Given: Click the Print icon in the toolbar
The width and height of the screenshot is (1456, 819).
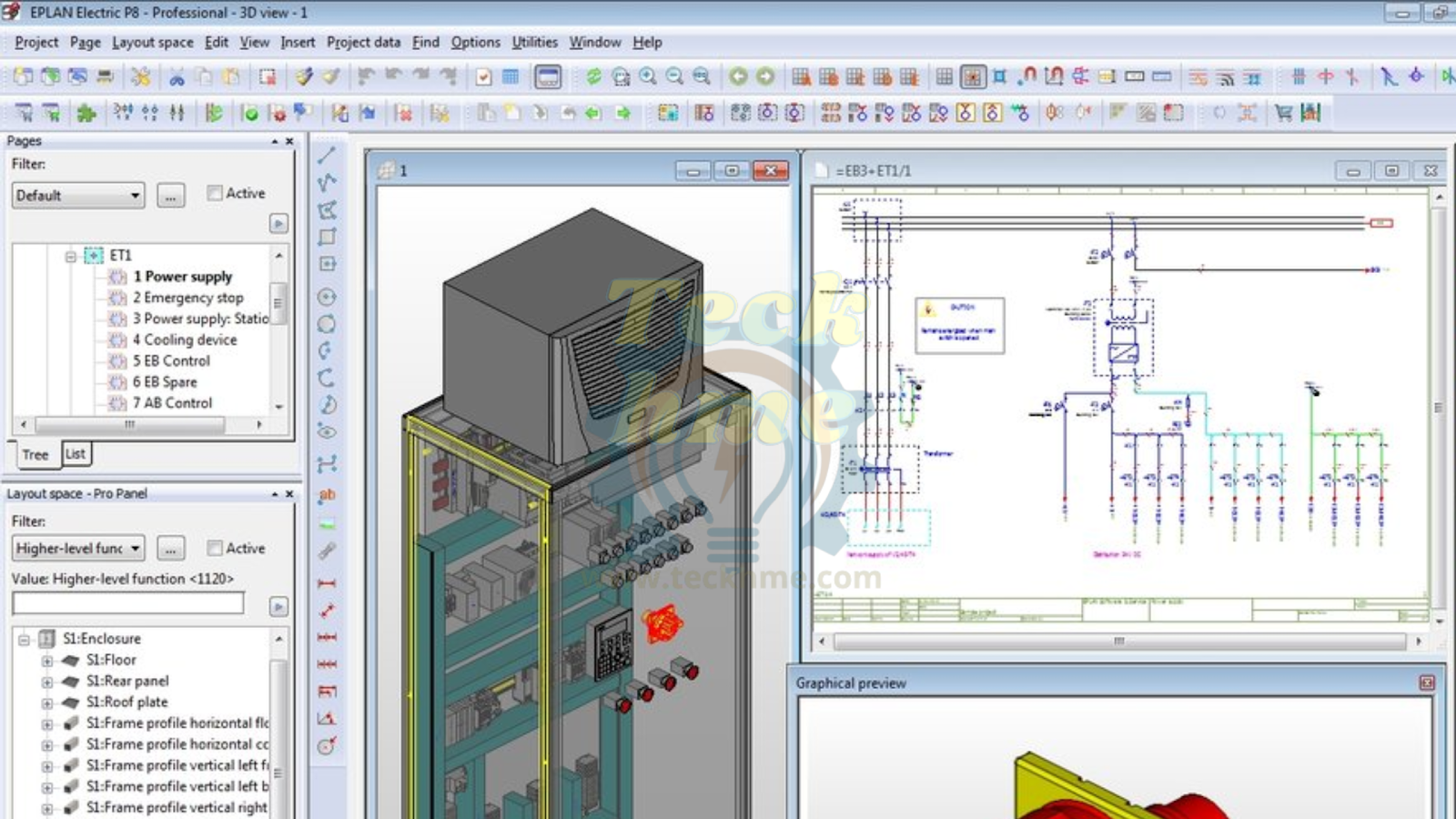Looking at the screenshot, I should [x=105, y=77].
